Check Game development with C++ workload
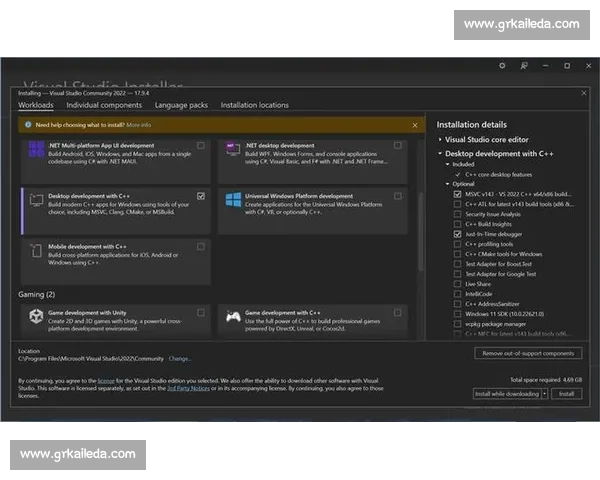 click(x=398, y=313)
